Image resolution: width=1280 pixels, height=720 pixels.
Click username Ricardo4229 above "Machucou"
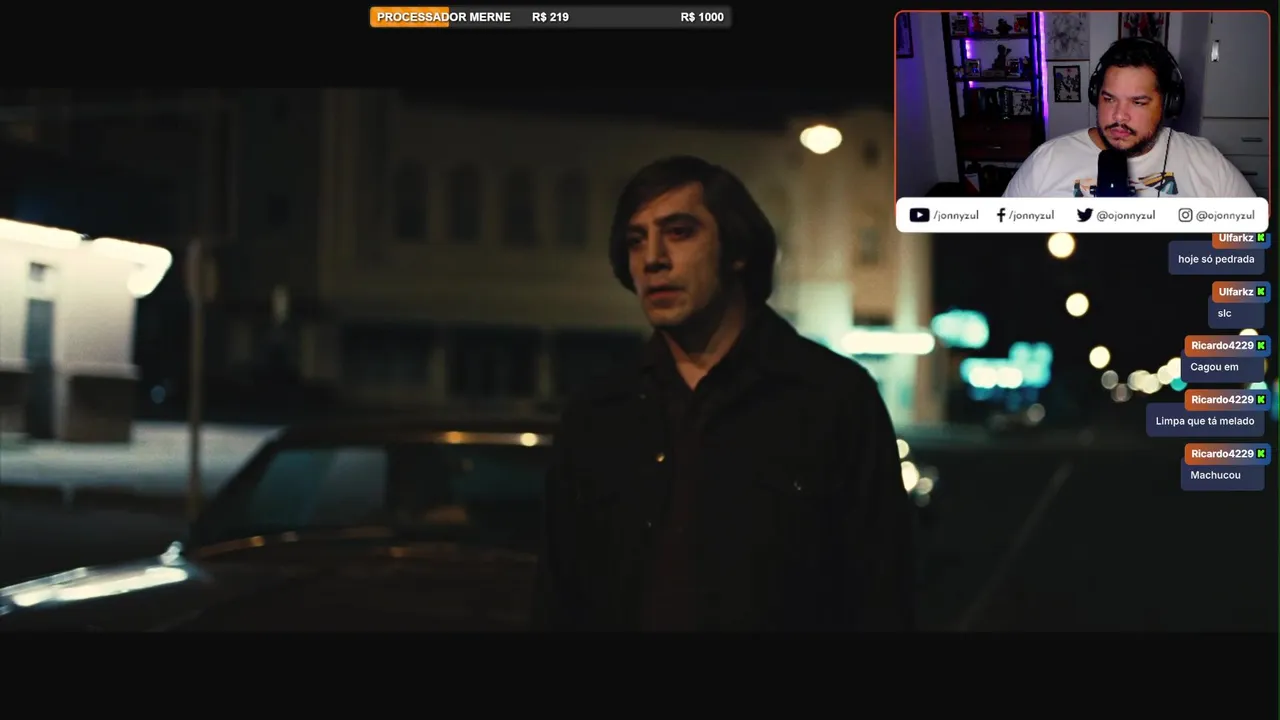tap(1222, 454)
